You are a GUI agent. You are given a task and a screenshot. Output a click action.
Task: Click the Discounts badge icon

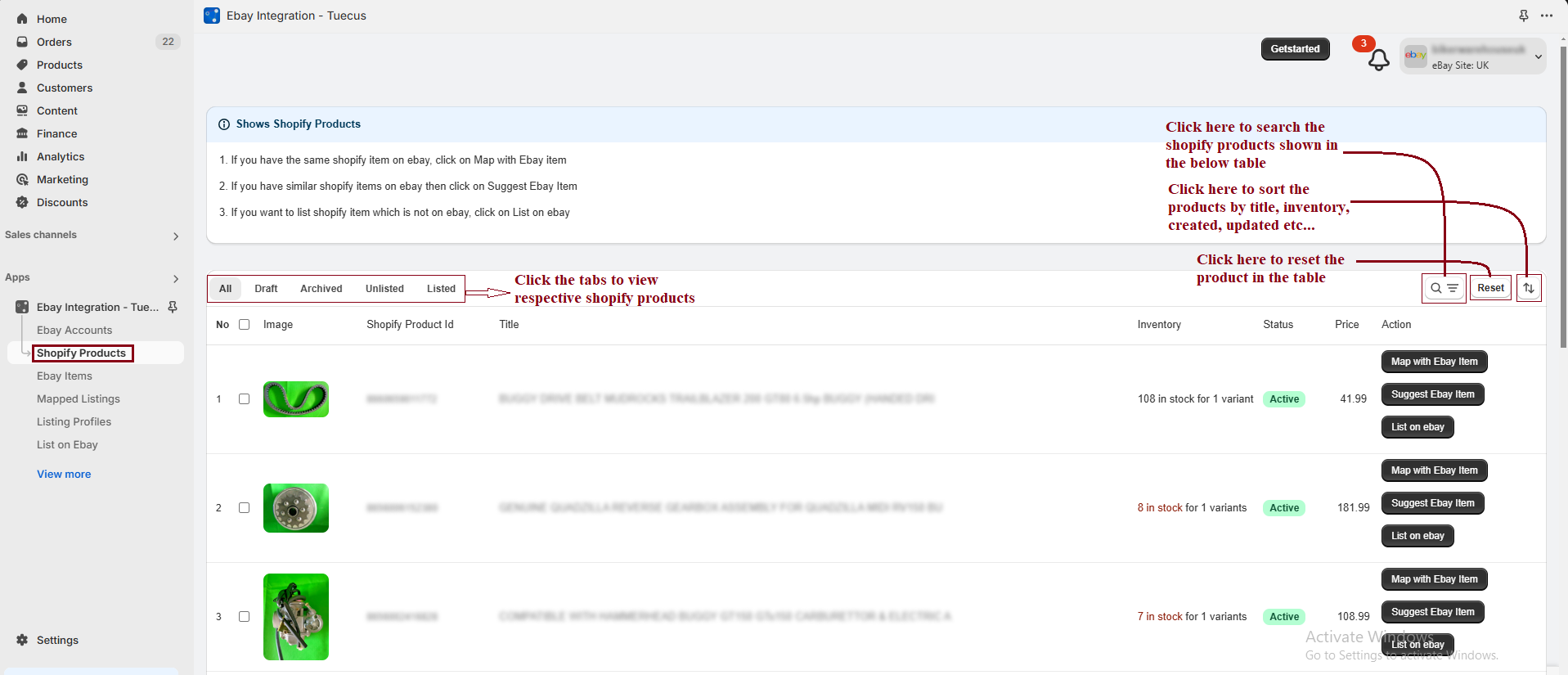click(22, 202)
